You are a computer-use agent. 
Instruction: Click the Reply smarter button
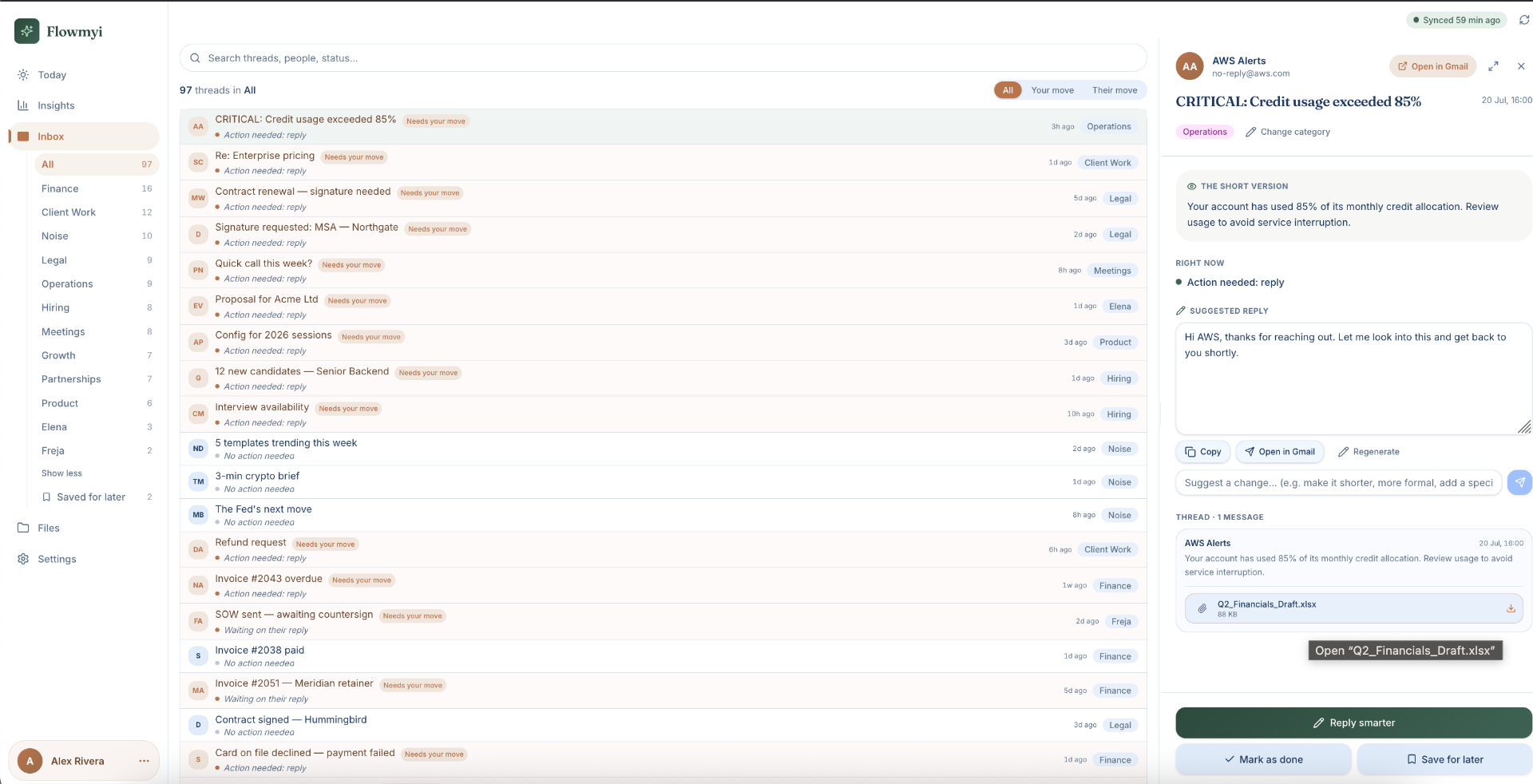[1353, 723]
